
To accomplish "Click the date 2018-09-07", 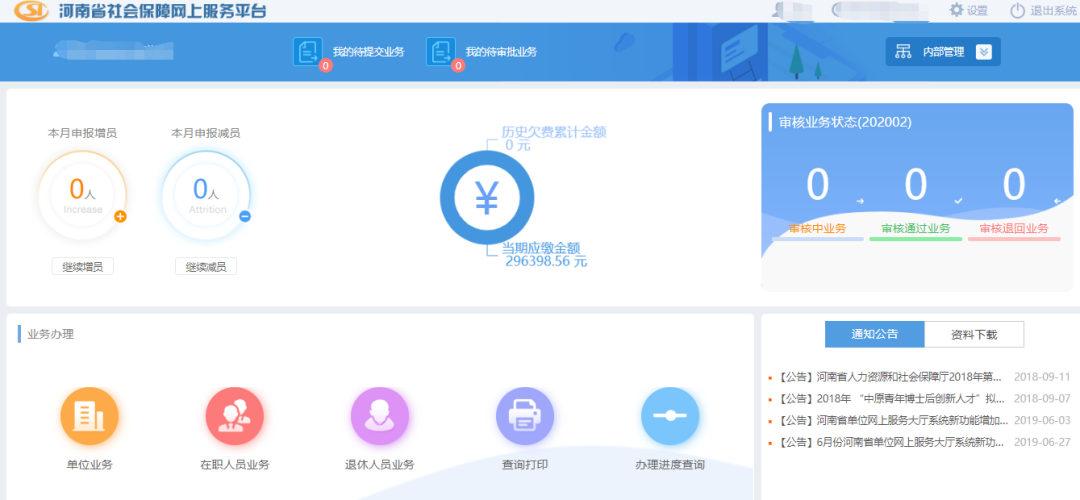I will click(1043, 399).
